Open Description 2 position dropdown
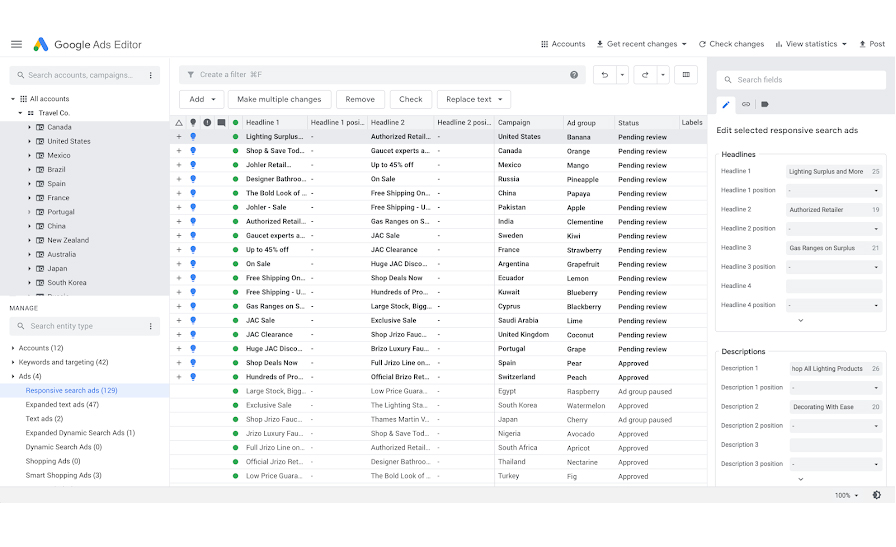The height and width of the screenshot is (547, 896). click(x=836, y=426)
